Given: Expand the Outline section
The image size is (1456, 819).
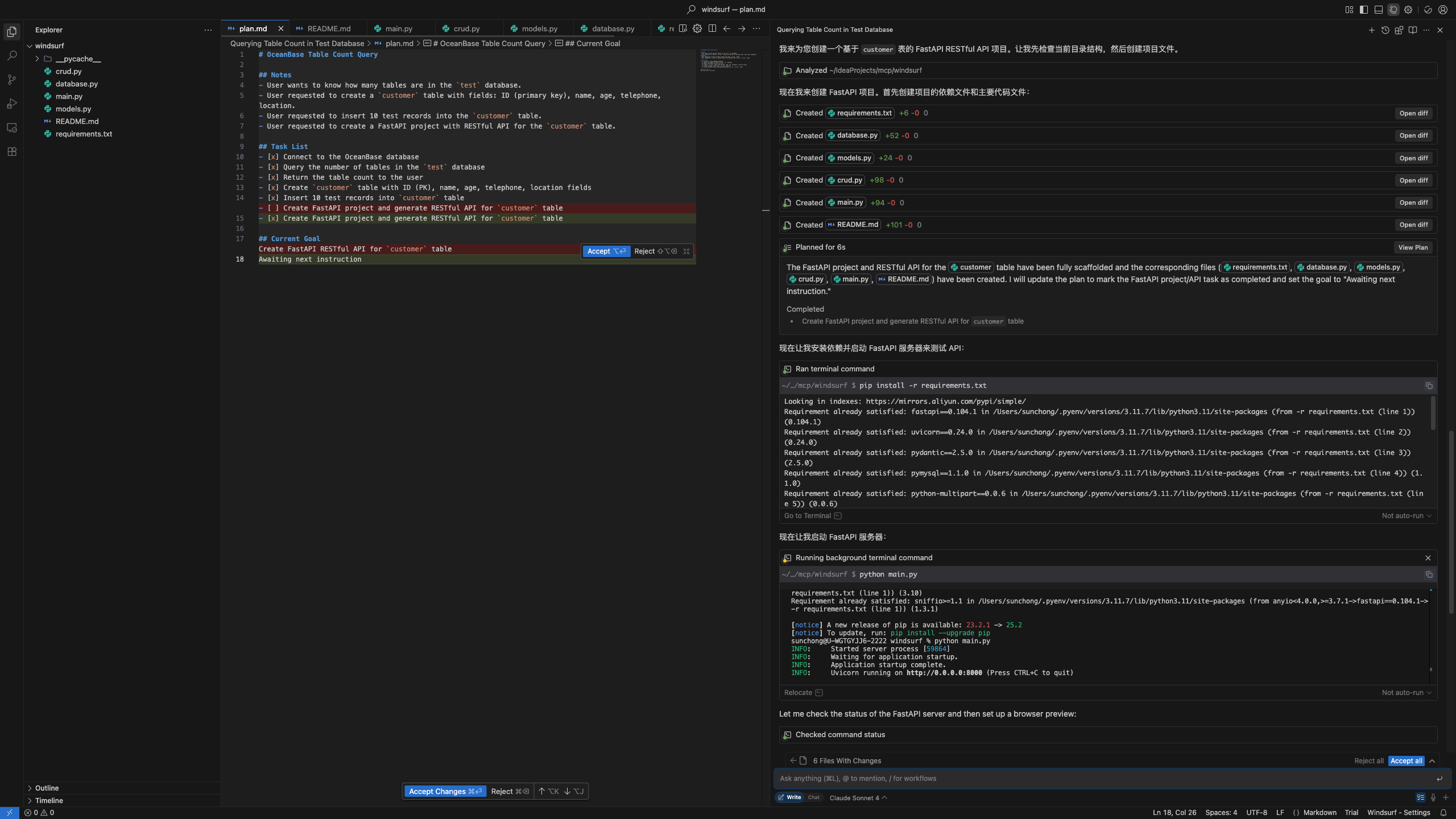Looking at the screenshot, I should pos(47,788).
